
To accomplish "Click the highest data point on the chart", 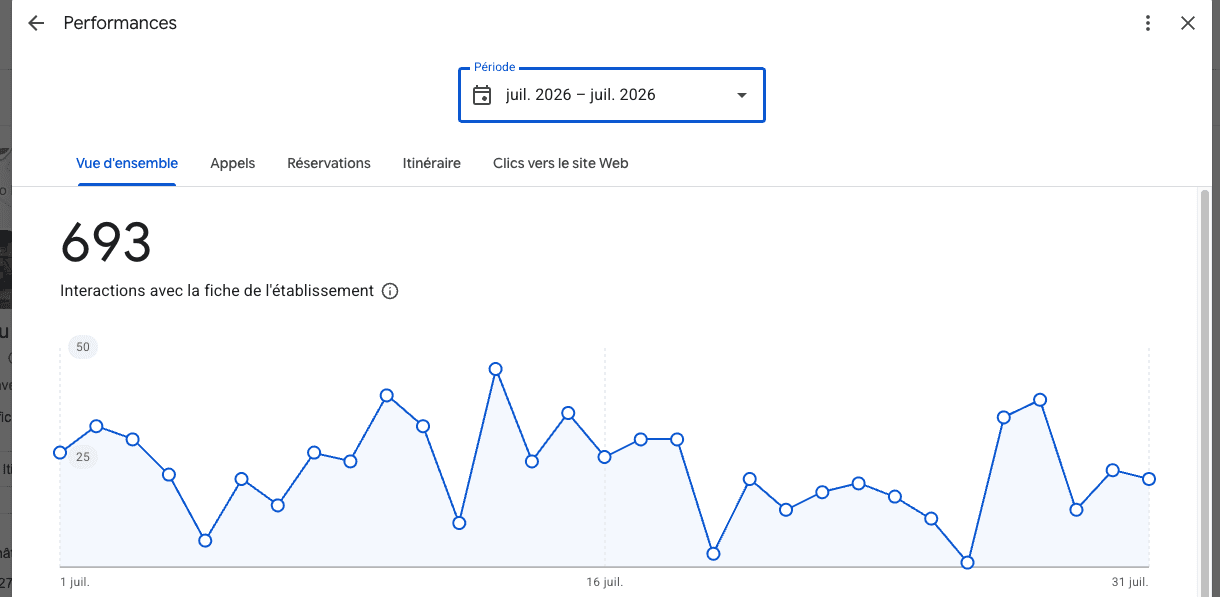I will click(496, 369).
